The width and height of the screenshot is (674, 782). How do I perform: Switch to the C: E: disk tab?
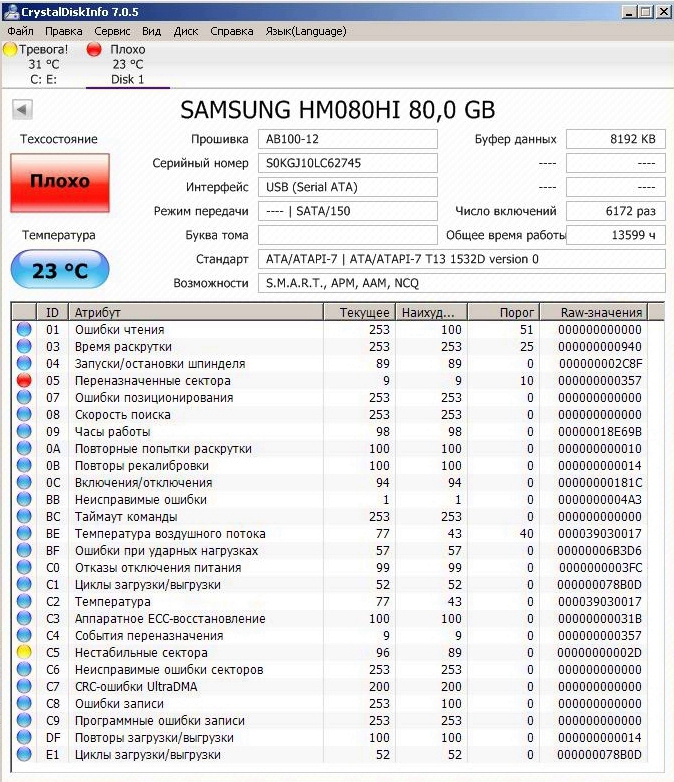(43, 64)
